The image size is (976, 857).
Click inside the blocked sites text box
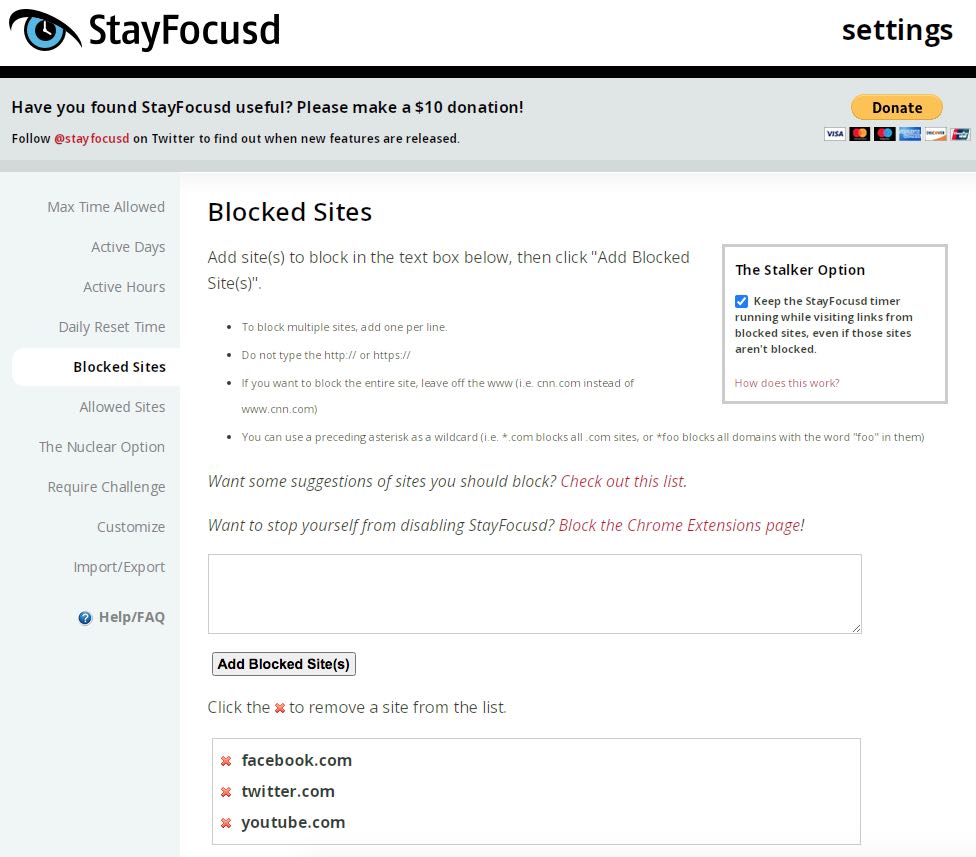click(x=535, y=594)
